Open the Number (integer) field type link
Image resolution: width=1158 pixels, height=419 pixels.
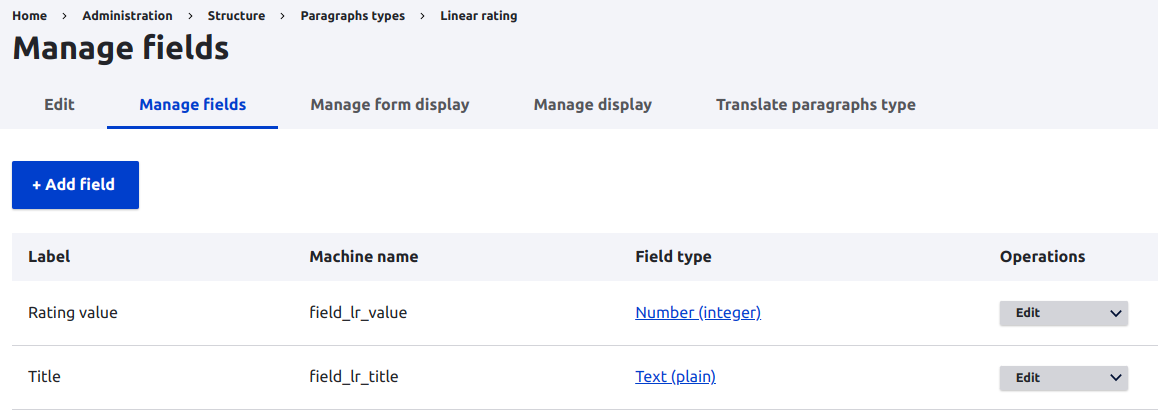tap(697, 313)
